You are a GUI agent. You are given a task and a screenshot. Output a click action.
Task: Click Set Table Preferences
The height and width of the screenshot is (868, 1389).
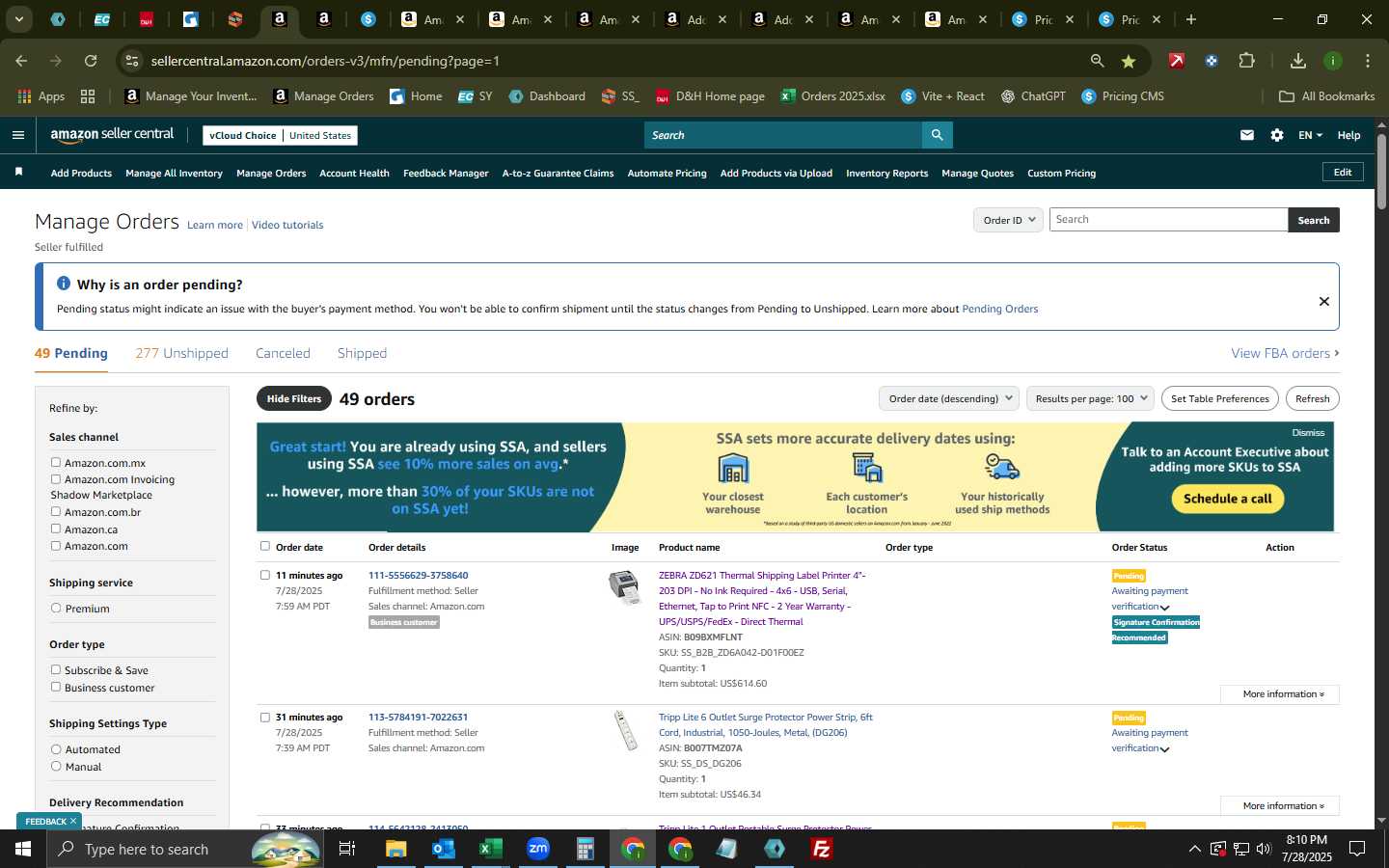coord(1219,398)
